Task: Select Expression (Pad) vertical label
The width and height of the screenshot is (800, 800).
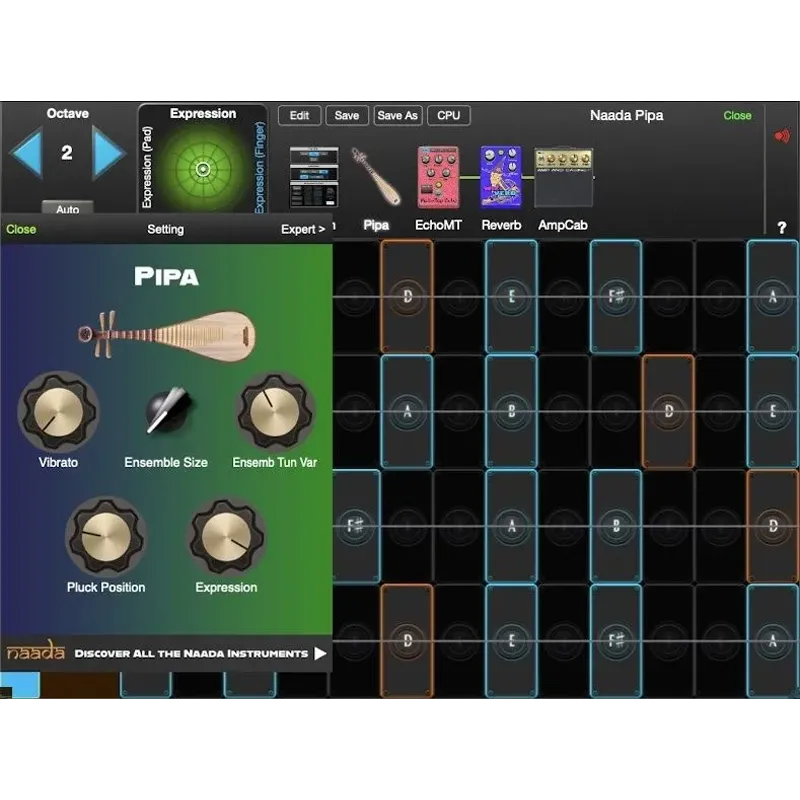Action: 147,167
